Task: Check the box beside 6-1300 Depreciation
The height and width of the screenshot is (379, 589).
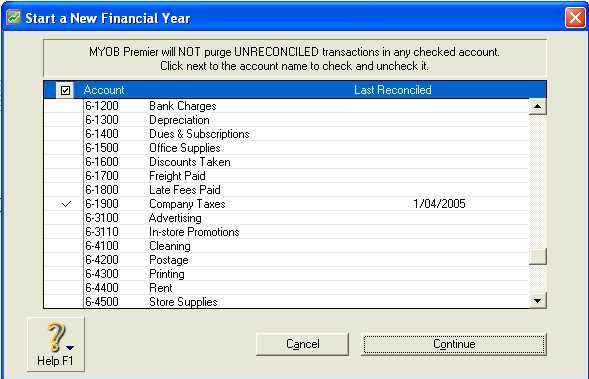Action: [64, 120]
